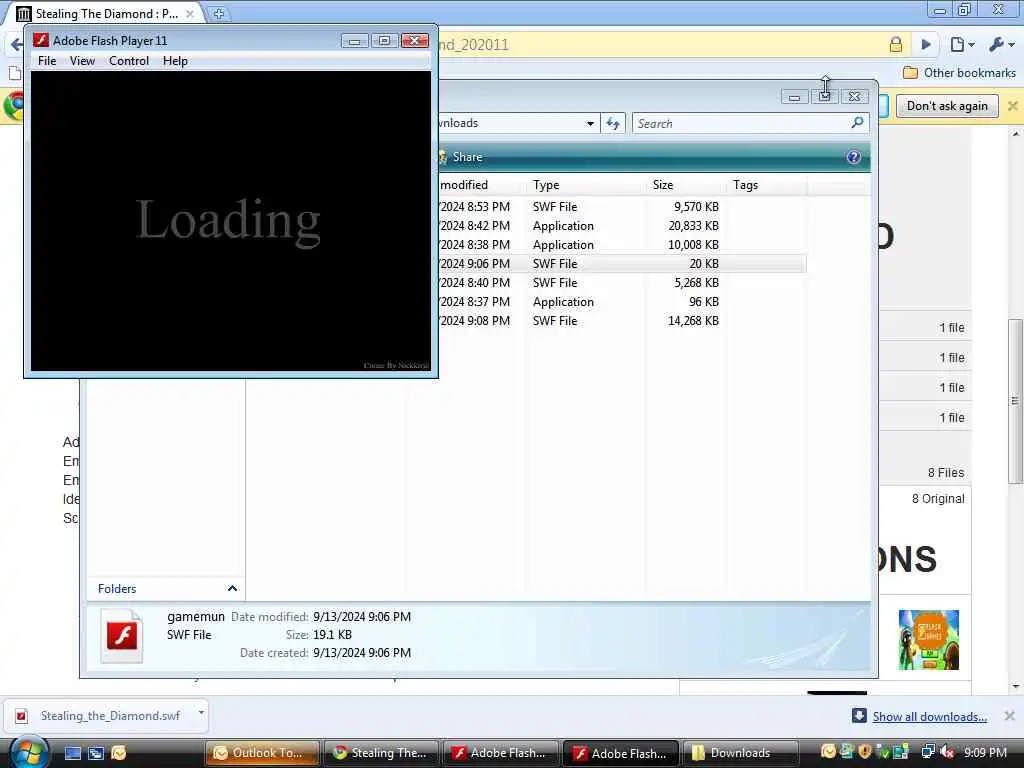Viewport: 1024px width, 768px height.
Task: Close the Chrome downloads bar
Action: [x=1010, y=716]
